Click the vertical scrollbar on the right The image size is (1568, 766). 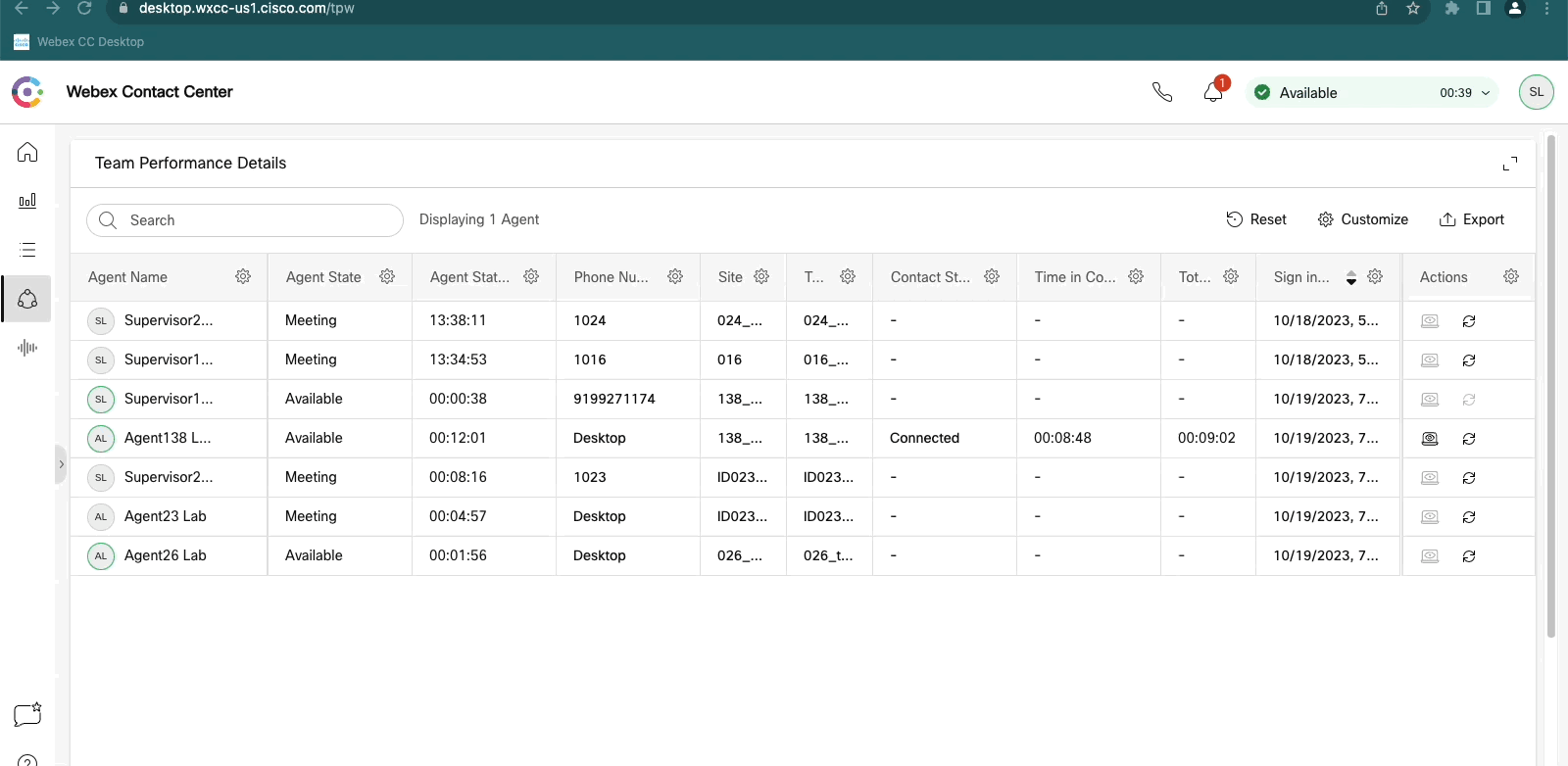pos(1550,392)
